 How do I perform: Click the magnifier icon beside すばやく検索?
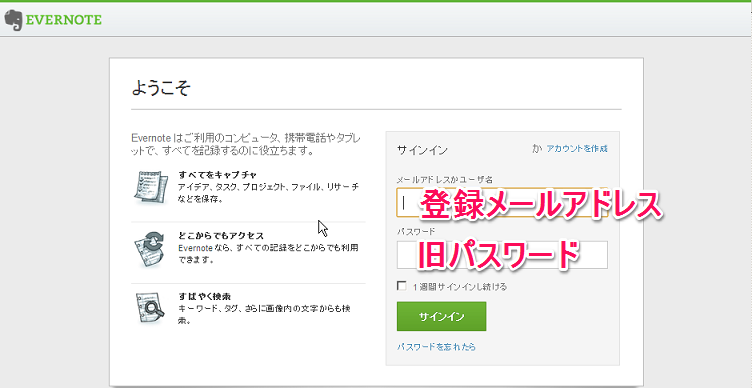pyautogui.click(x=150, y=308)
